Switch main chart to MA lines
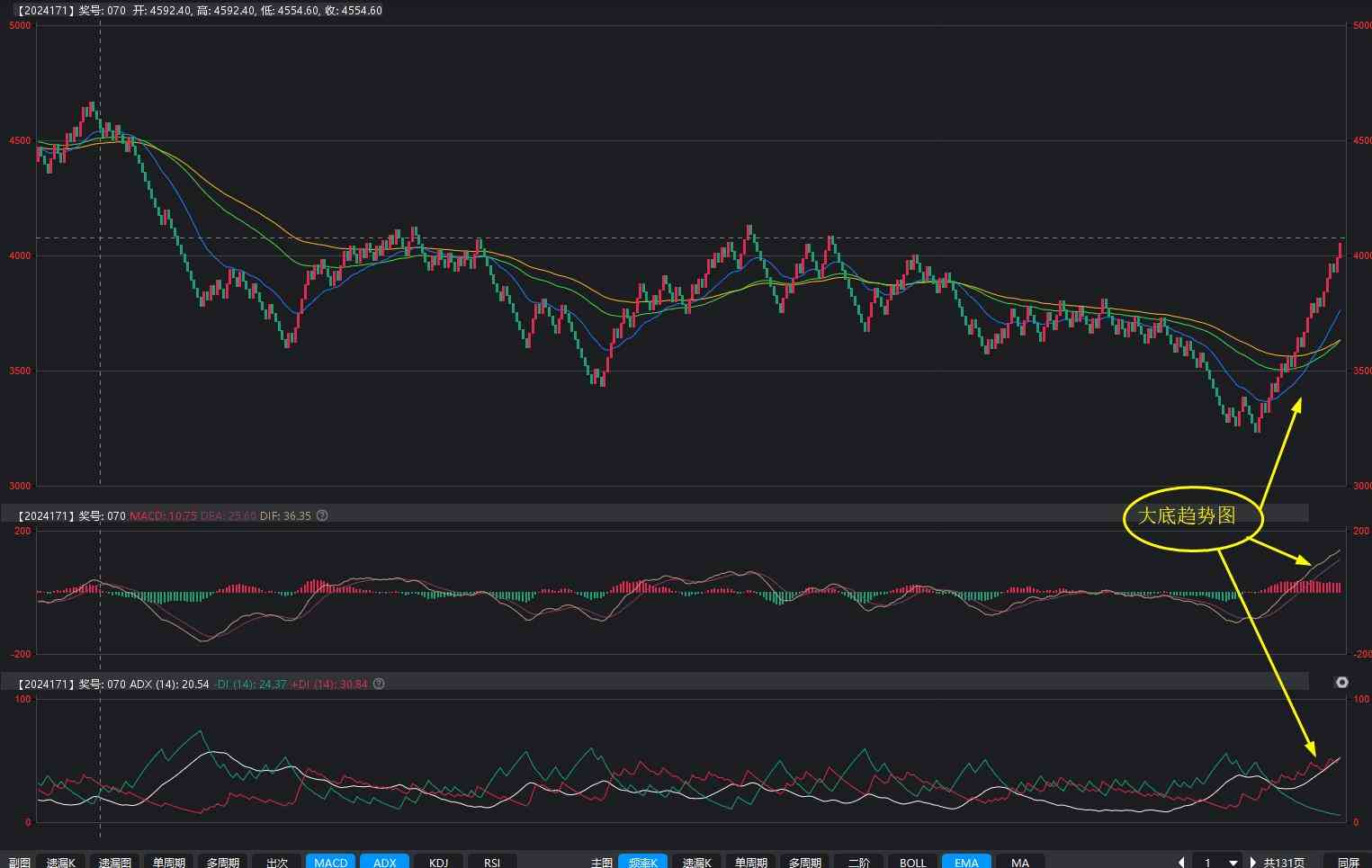This screenshot has height=868, width=1372. [x=1019, y=862]
